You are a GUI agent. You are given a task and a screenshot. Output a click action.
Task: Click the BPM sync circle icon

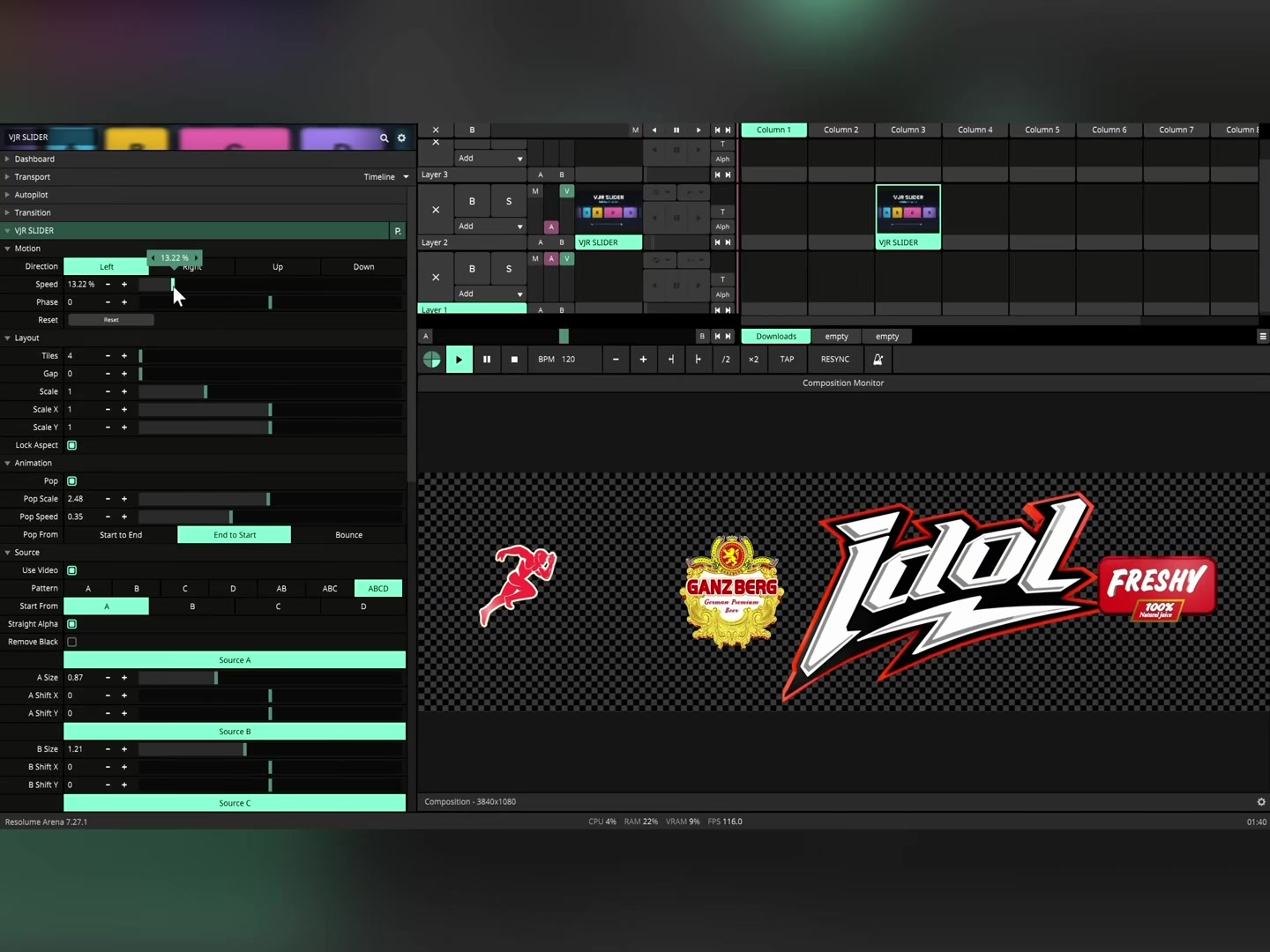coord(431,360)
